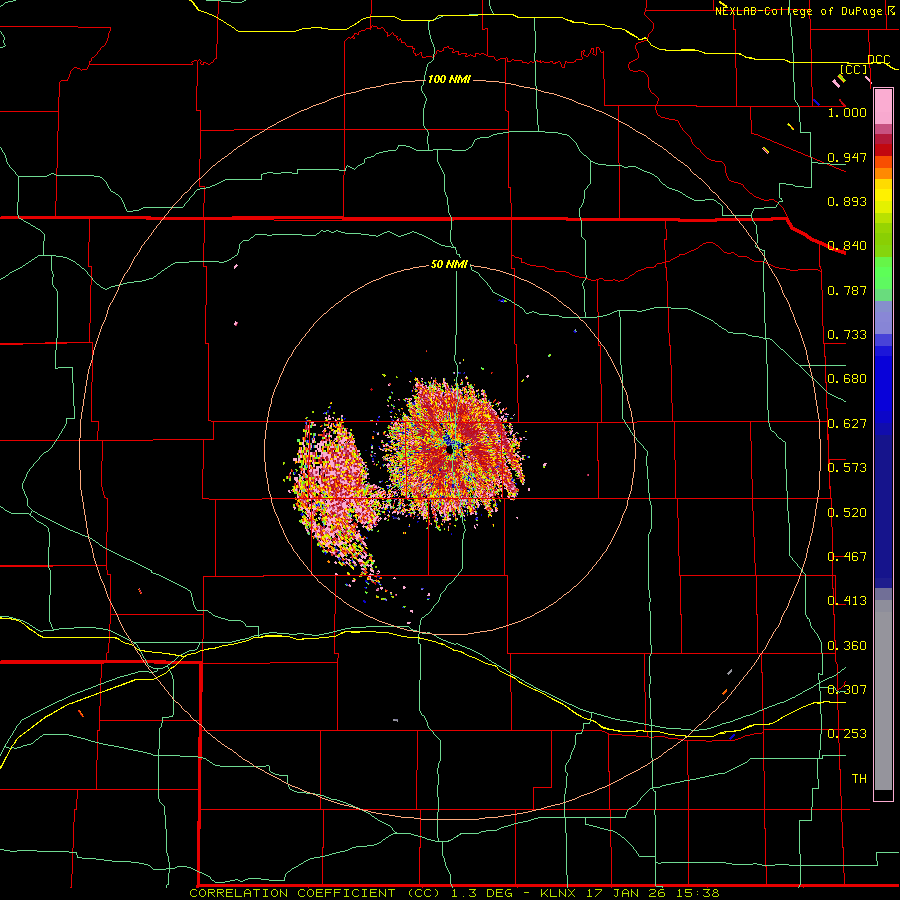Click the TH label on the legend
The height and width of the screenshot is (900, 900).
pyautogui.click(x=859, y=779)
